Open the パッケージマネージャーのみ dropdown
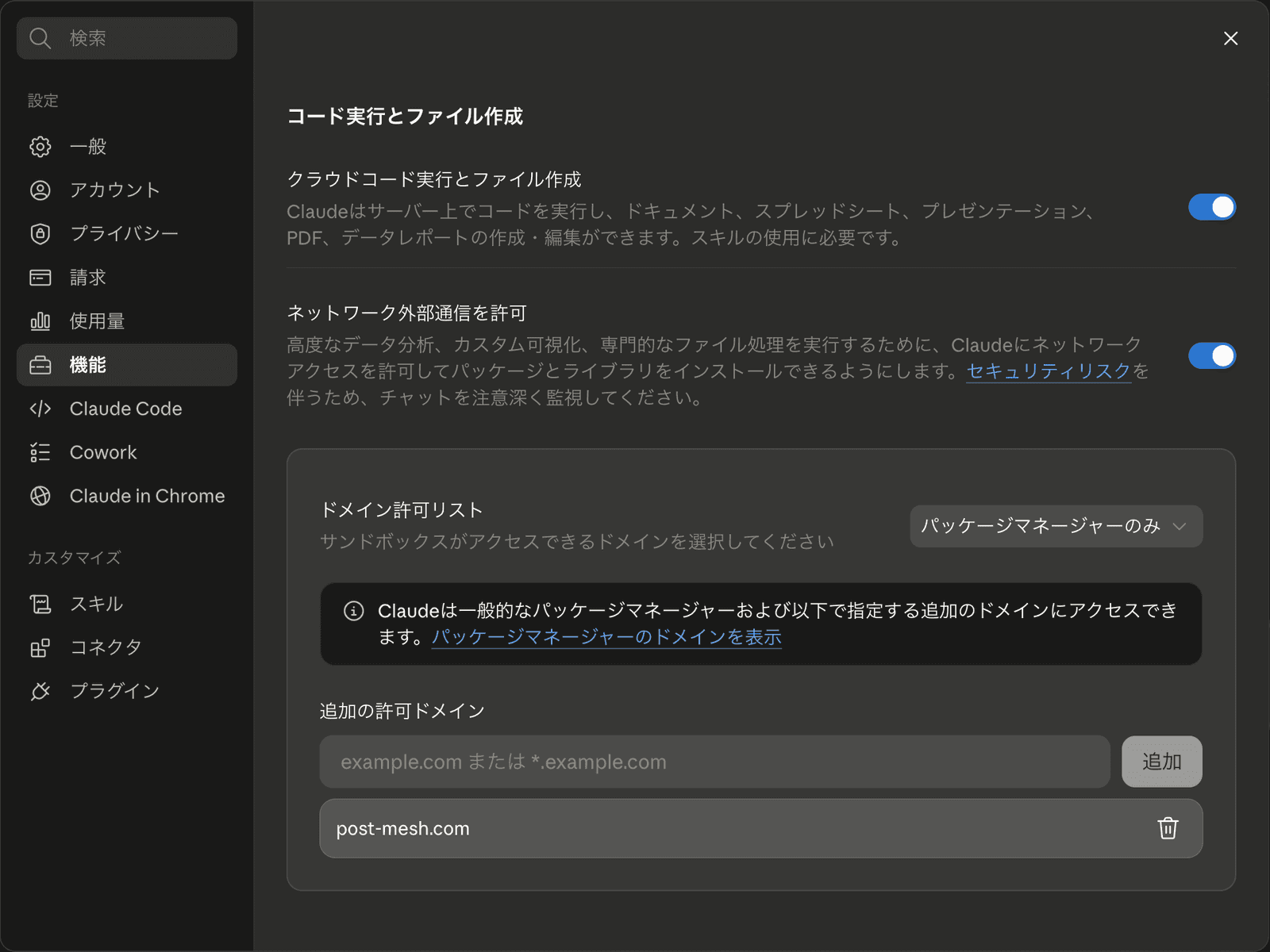This screenshot has height=952, width=1270. (1056, 526)
